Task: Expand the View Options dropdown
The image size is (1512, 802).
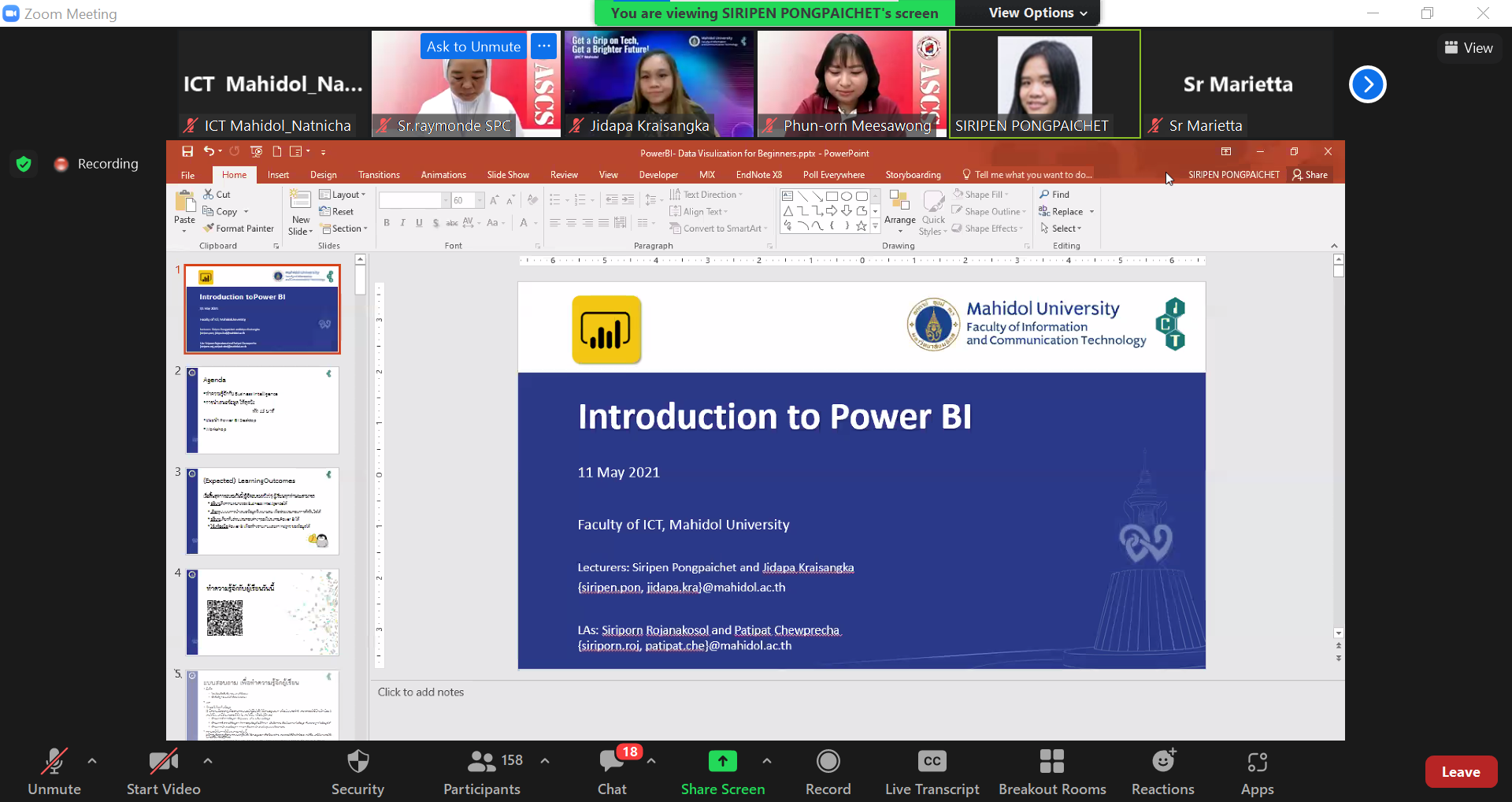Action: [1037, 13]
